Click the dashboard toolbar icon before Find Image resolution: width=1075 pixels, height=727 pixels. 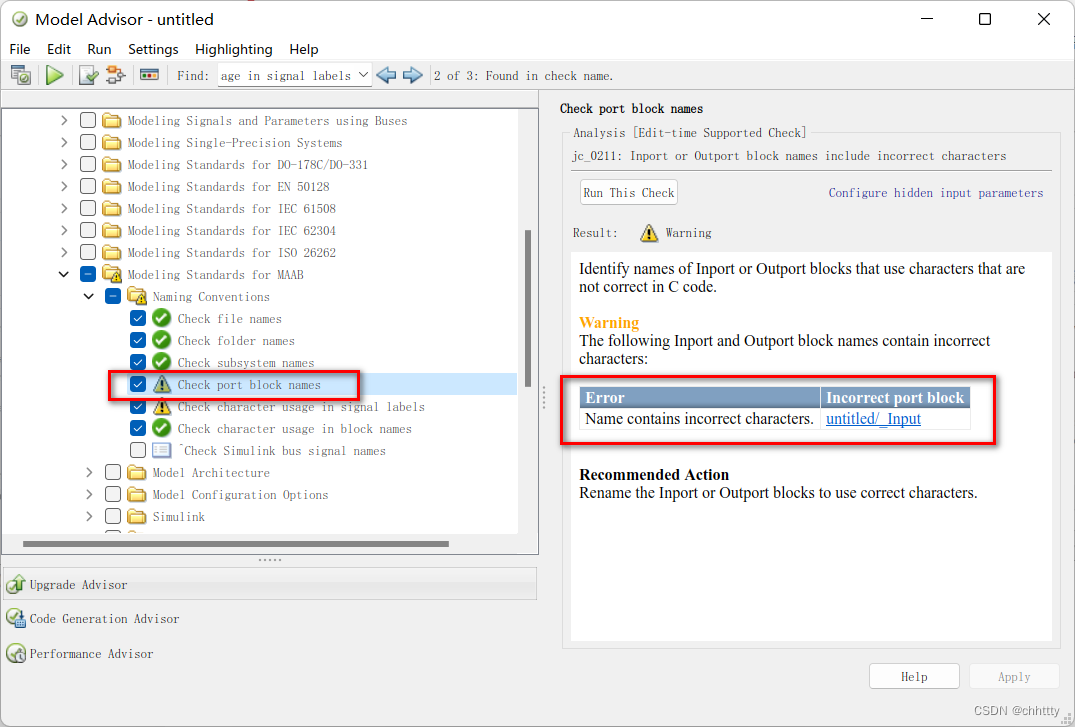[149, 75]
